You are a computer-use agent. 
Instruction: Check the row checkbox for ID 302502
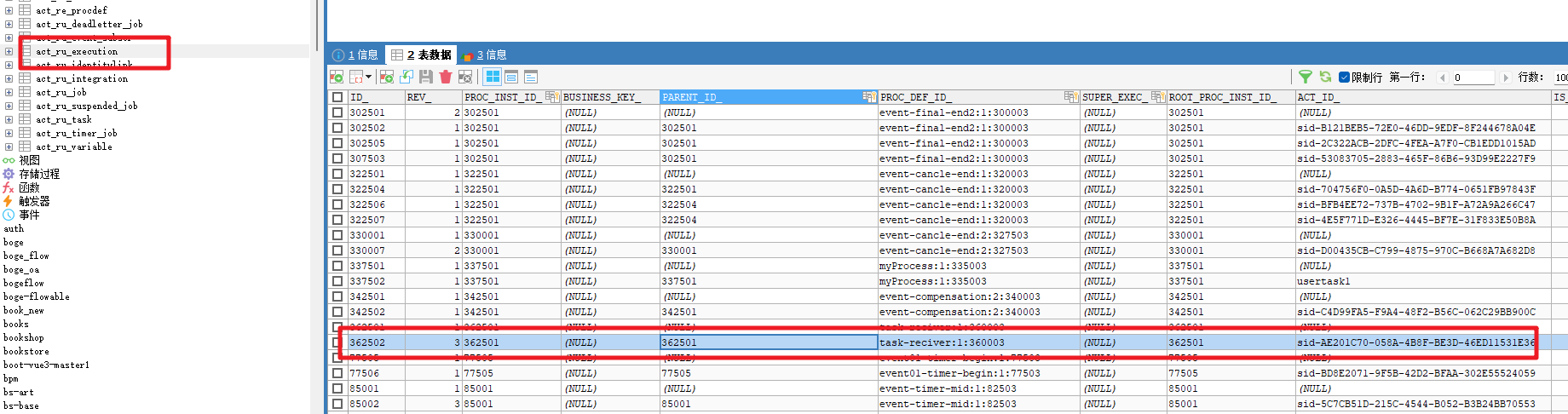pos(337,128)
